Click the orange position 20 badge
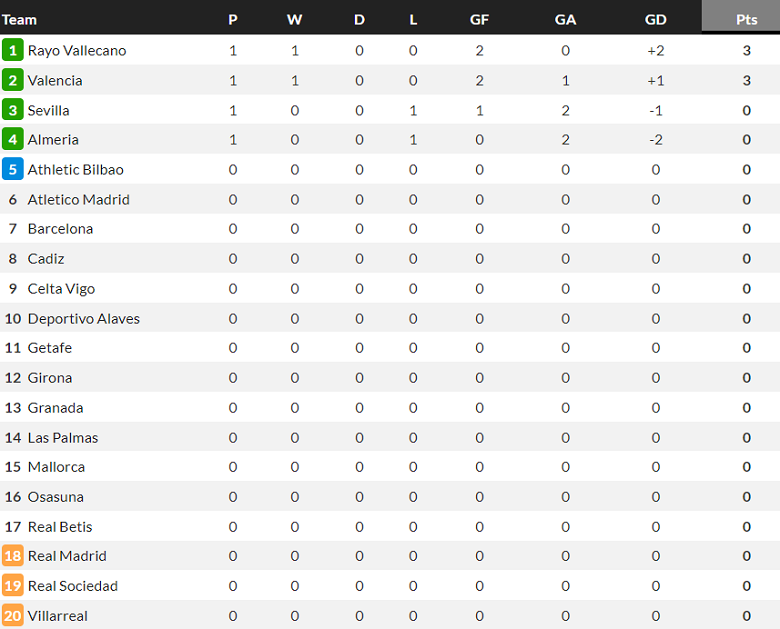 click(13, 616)
